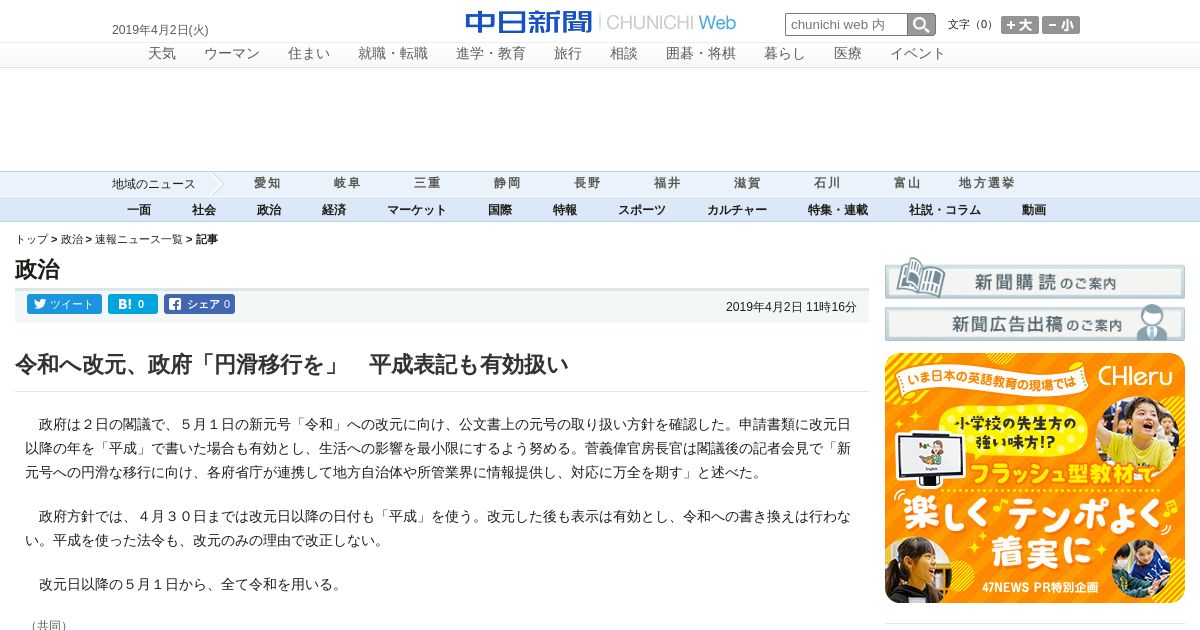Go to 一面 front page tab
This screenshot has height=630, width=1200.
[139, 210]
